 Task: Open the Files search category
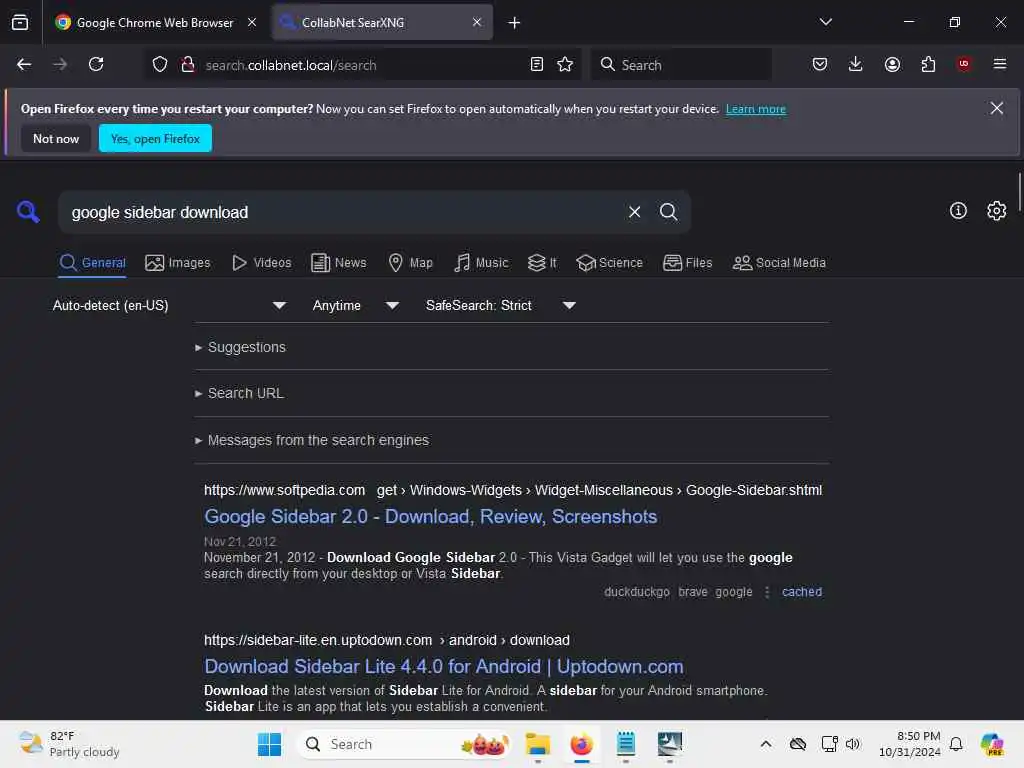click(x=687, y=263)
